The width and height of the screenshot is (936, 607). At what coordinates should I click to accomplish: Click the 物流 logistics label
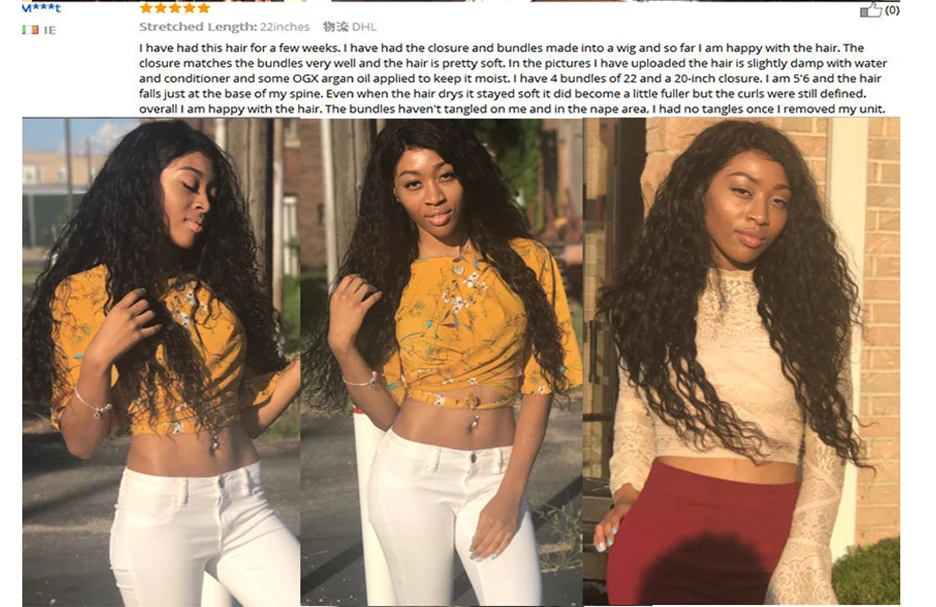(335, 27)
